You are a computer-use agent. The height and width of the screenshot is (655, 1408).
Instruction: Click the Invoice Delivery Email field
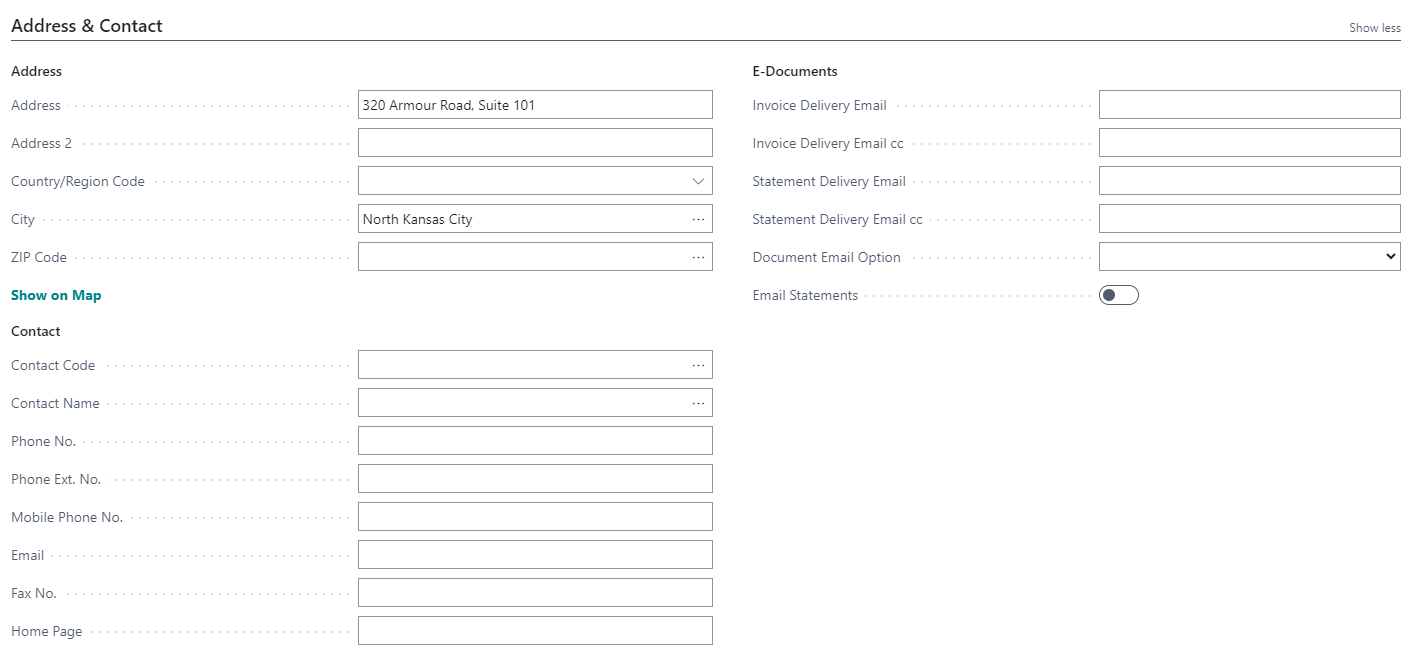pos(1249,104)
